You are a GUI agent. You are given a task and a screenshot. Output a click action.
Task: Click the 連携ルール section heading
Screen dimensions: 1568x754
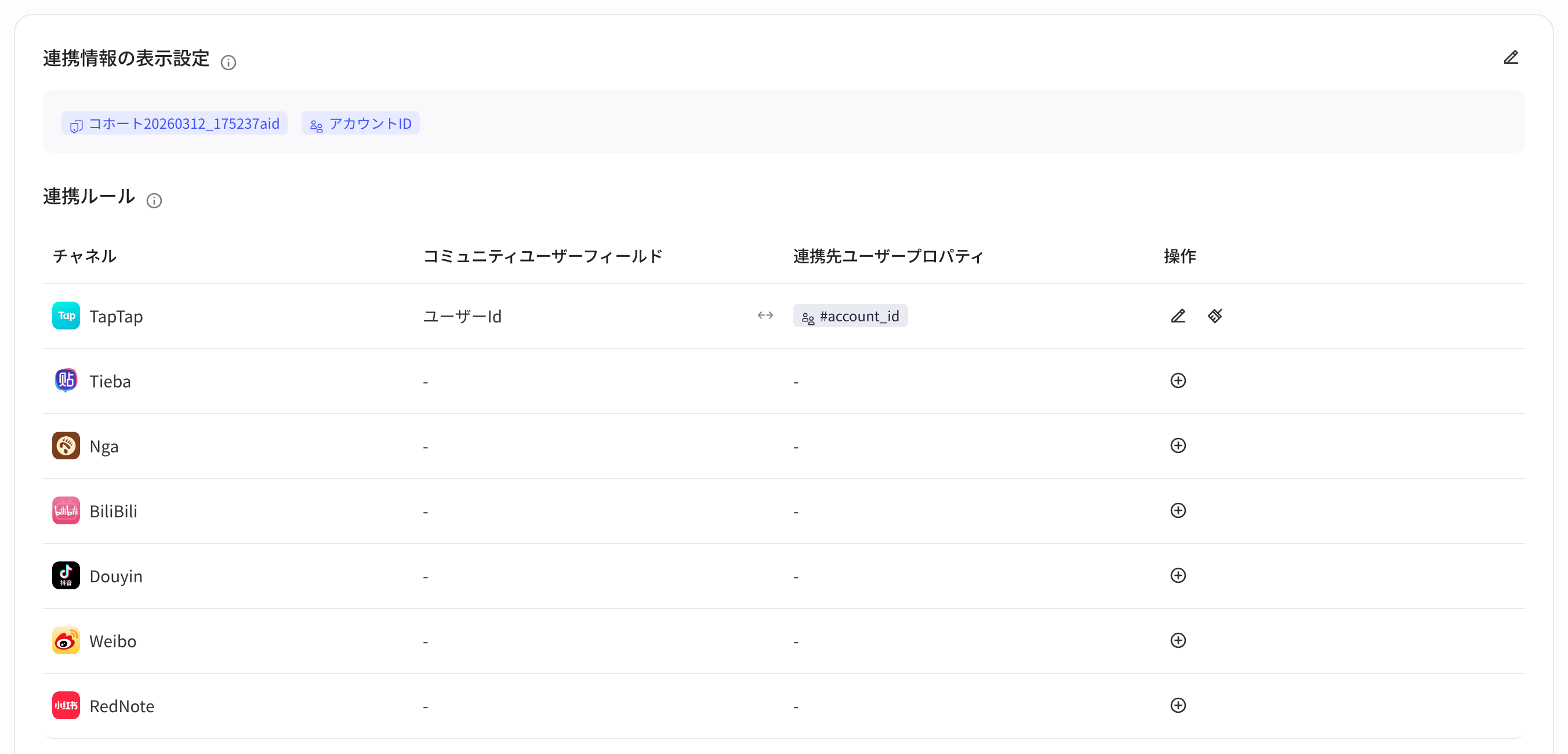pos(89,197)
